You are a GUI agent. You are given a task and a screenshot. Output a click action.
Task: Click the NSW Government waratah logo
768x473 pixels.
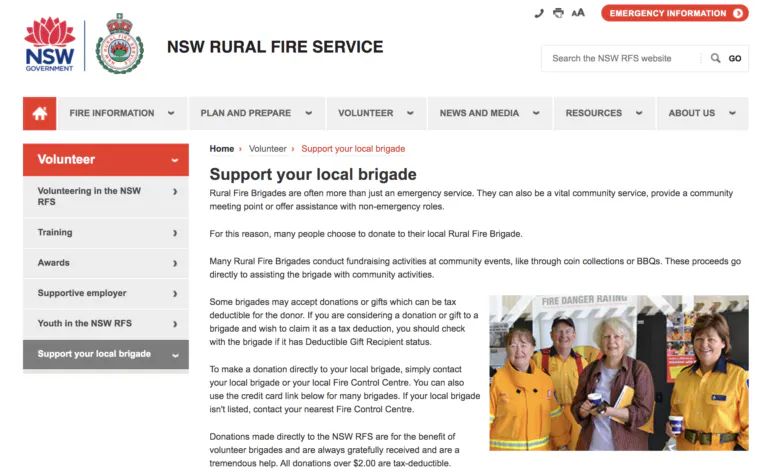49,45
